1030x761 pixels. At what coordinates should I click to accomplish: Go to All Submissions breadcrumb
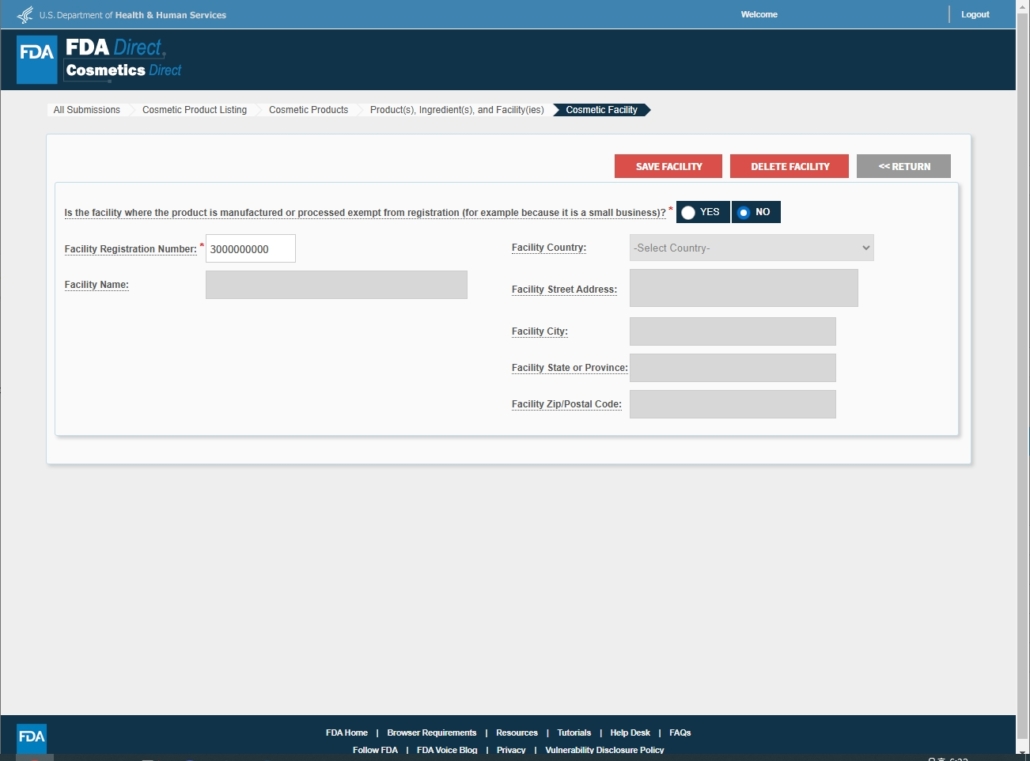pyautogui.click(x=86, y=110)
